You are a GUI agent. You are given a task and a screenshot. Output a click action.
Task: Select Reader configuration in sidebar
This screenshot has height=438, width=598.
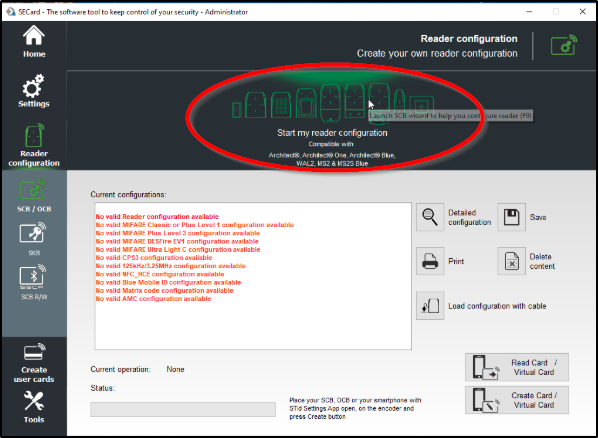coord(34,146)
